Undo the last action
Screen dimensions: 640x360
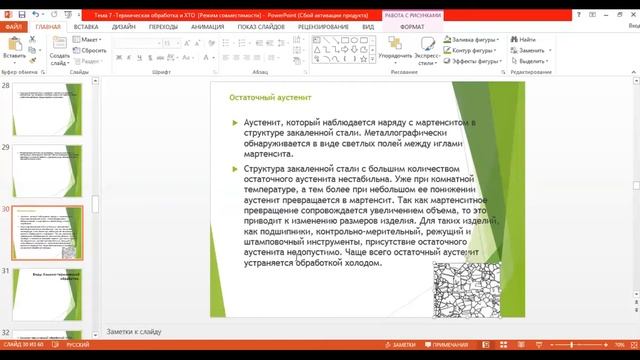coord(36,15)
